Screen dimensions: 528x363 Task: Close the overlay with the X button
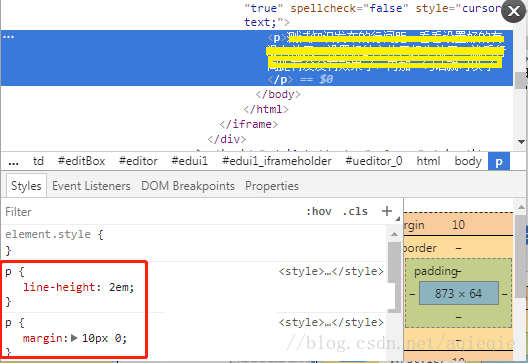coord(514,11)
